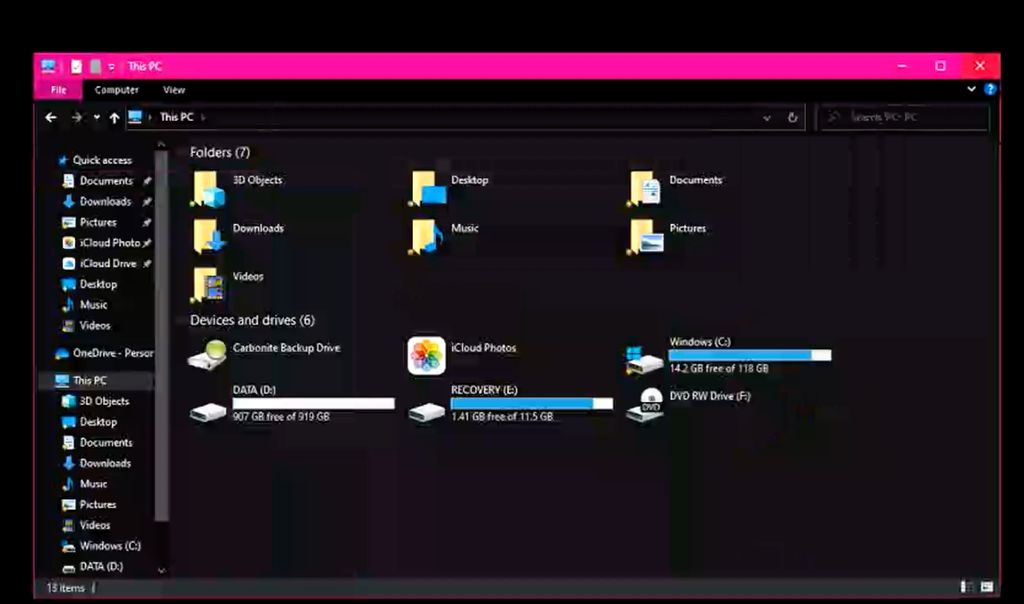The width and height of the screenshot is (1024, 604).
Task: Open the recent locations dropdown arrow
Action: click(96, 117)
